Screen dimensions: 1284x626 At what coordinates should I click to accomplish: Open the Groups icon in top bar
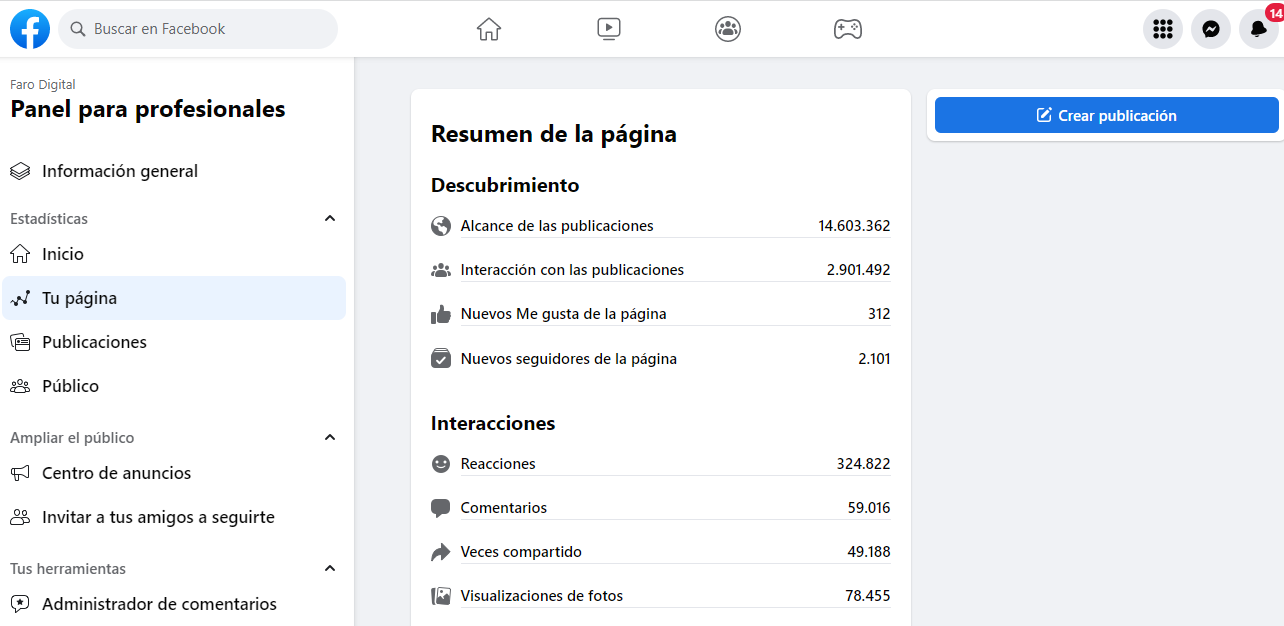pos(728,29)
